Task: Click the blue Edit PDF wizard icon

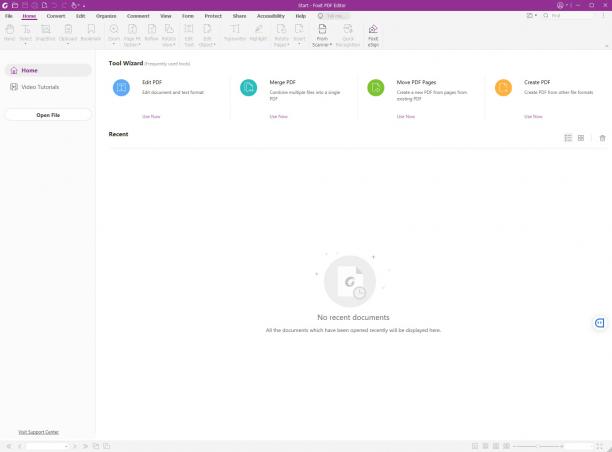Action: 121,87
